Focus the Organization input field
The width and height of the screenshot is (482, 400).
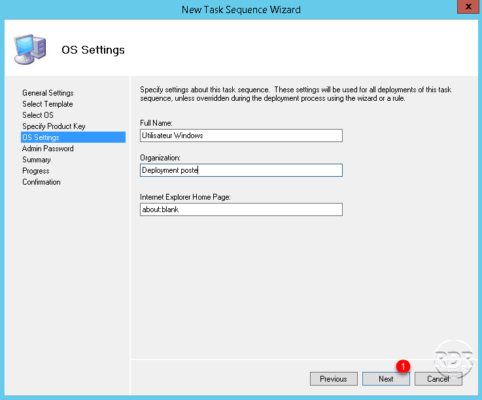pos(241,170)
